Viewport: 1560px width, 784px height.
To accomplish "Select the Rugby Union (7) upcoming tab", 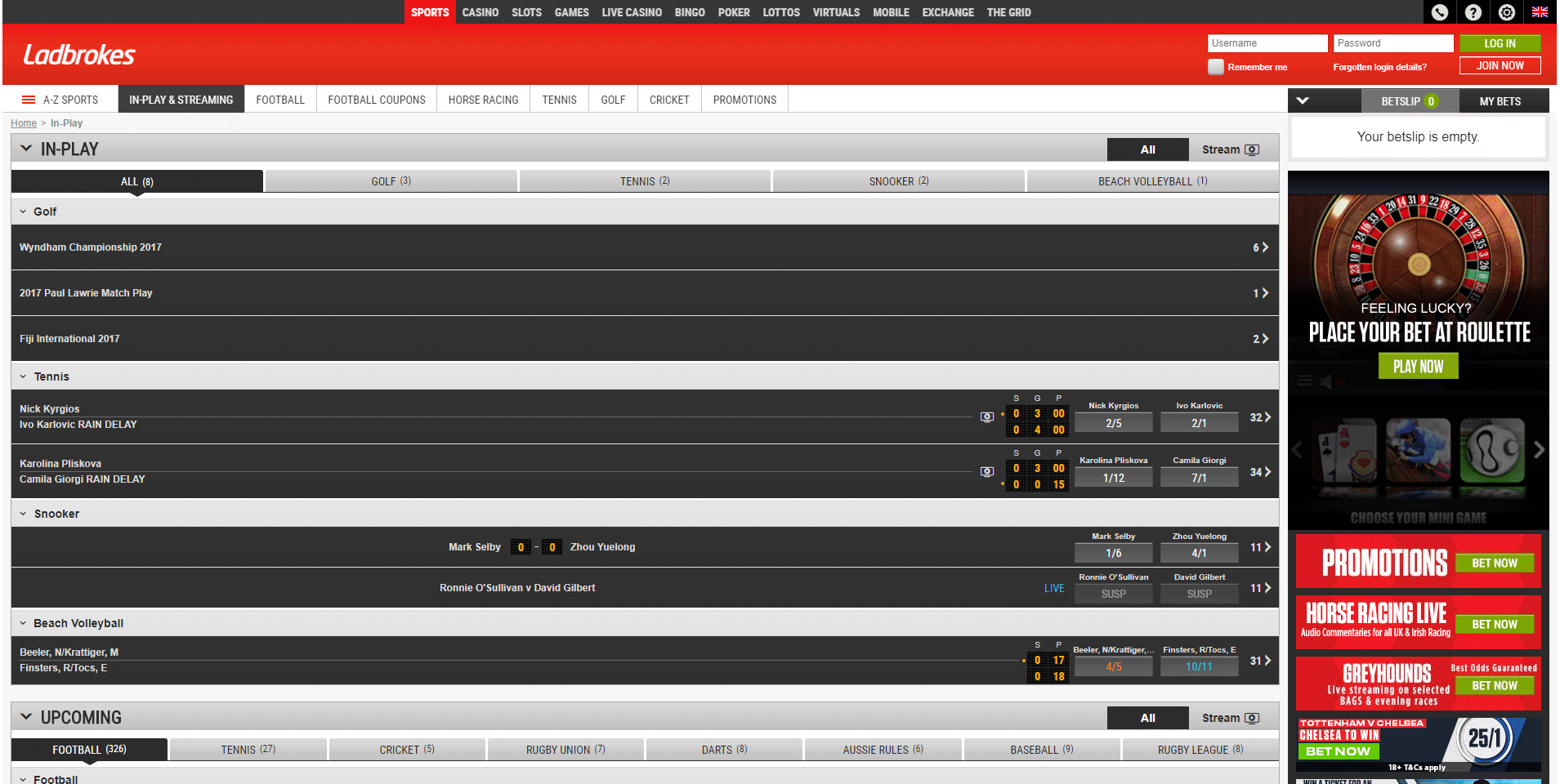I will coord(565,750).
